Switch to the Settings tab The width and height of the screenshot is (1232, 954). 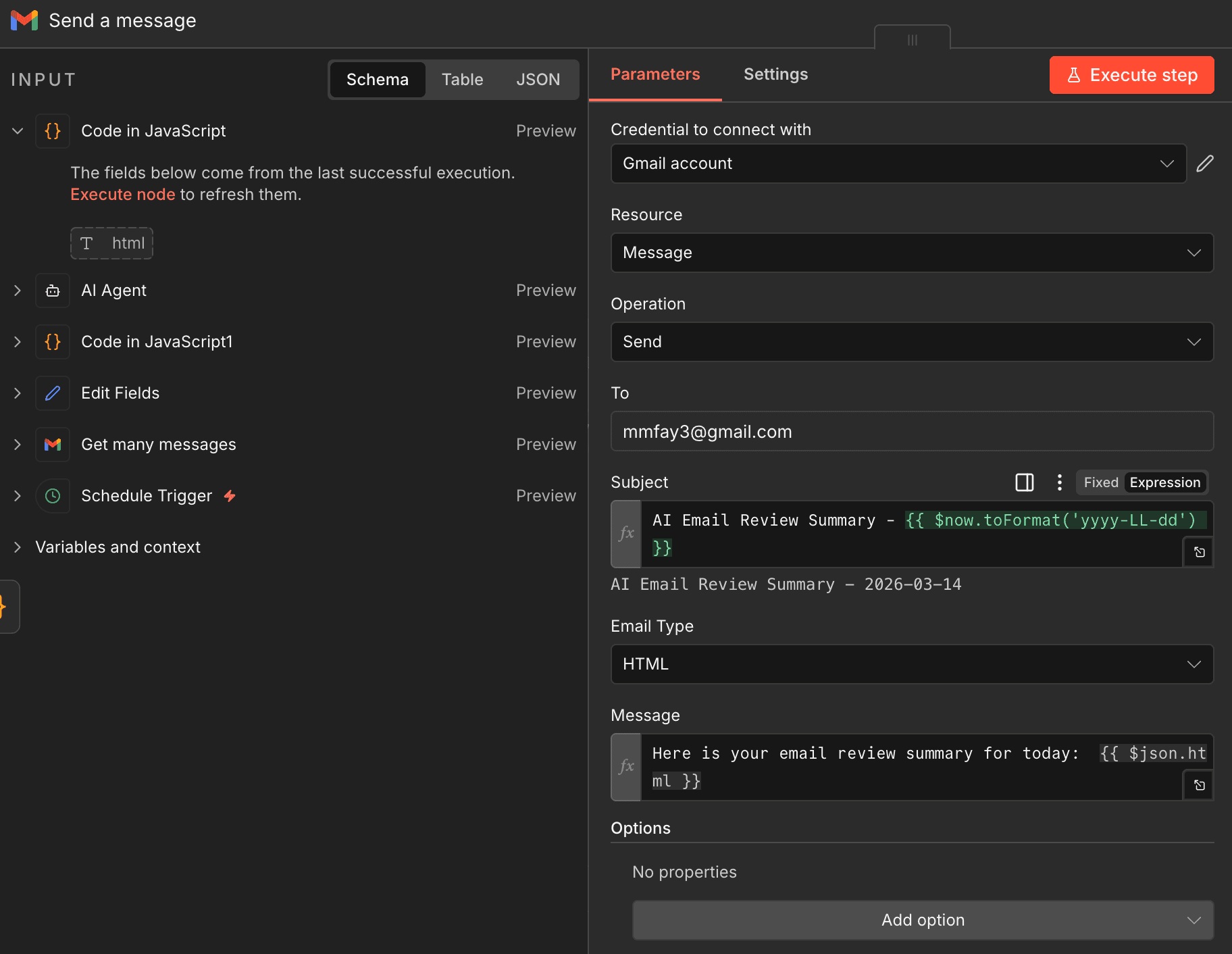pyautogui.click(x=775, y=74)
